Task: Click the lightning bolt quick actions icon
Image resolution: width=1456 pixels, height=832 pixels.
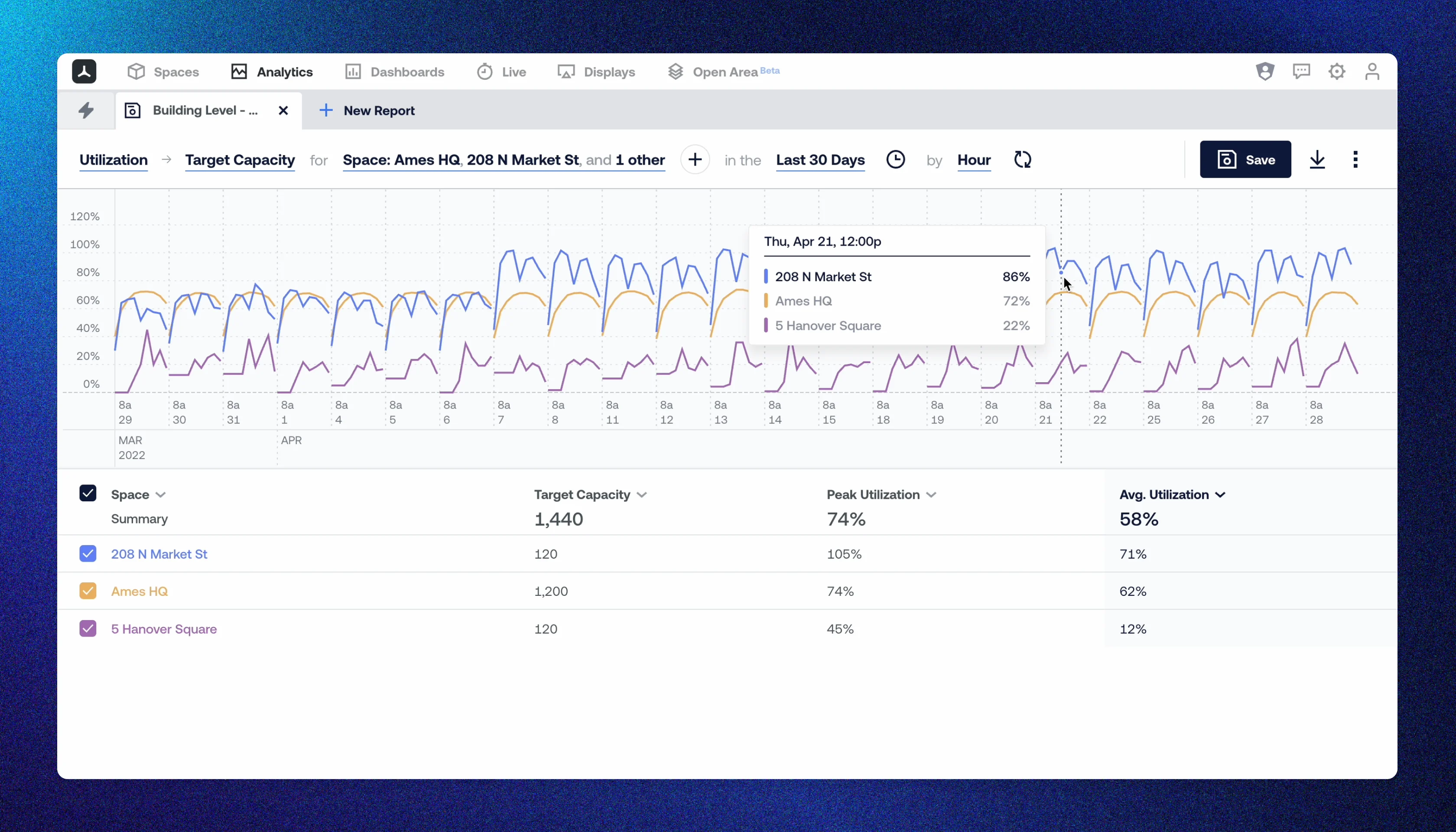Action: click(86, 110)
